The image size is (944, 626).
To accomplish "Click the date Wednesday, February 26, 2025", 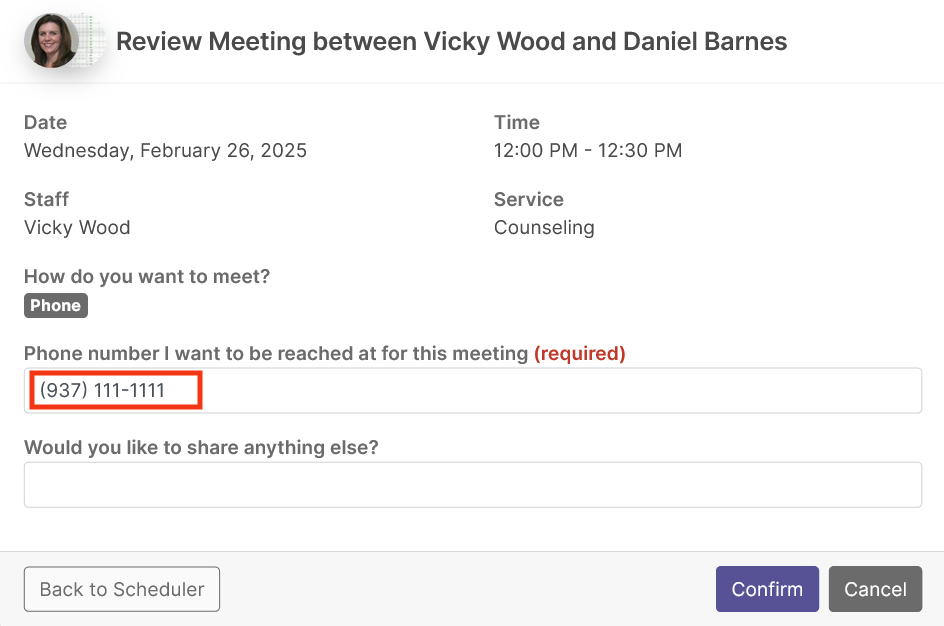I will pyautogui.click(x=165, y=150).
